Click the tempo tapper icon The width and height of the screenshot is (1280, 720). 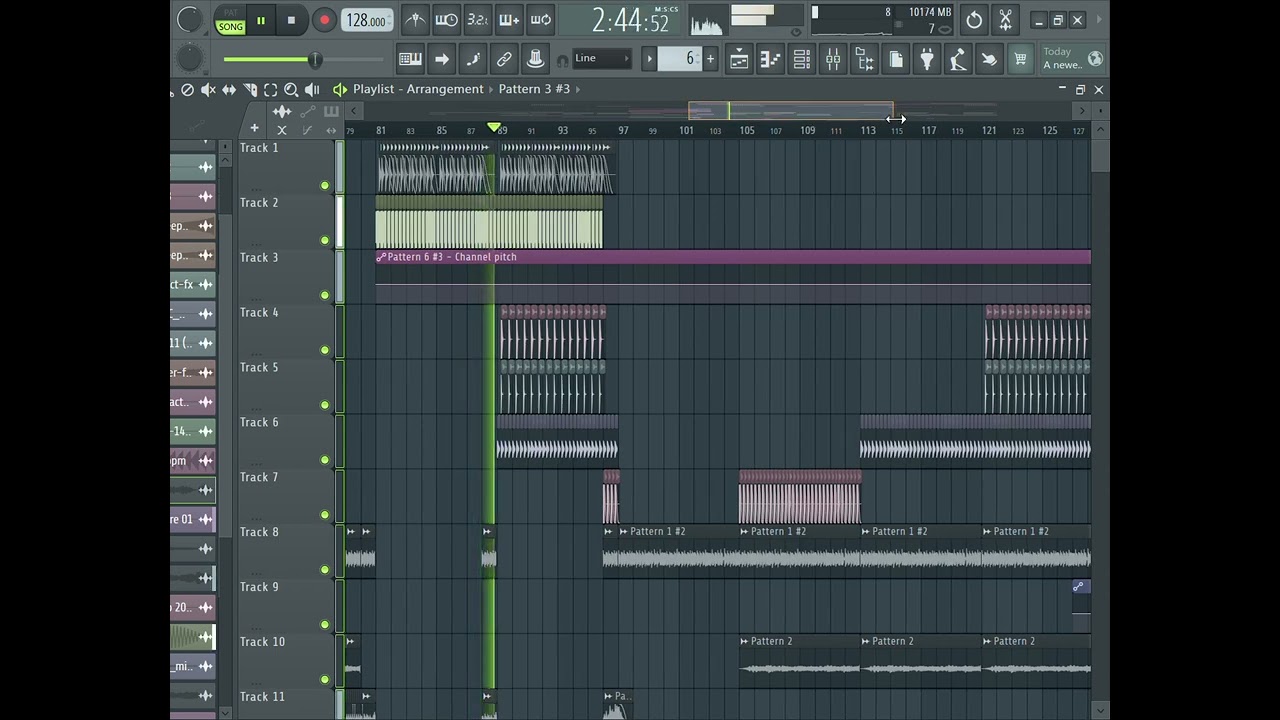click(958, 59)
